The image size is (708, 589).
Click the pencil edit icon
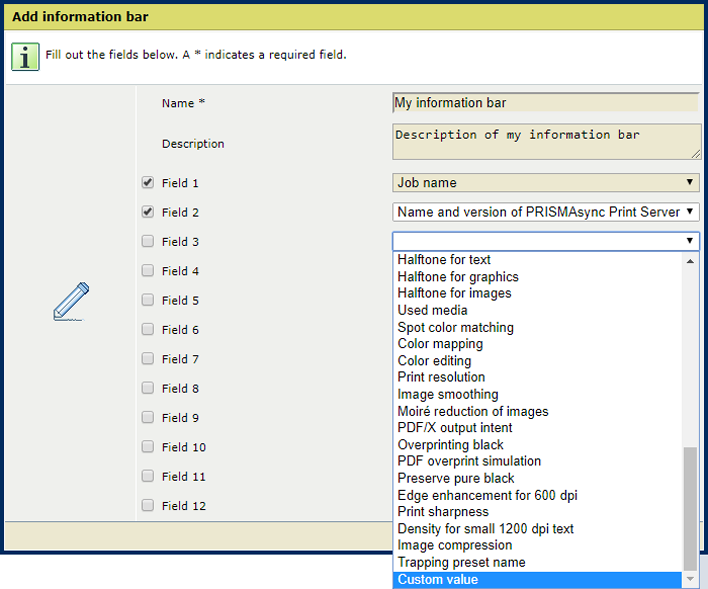(71, 301)
